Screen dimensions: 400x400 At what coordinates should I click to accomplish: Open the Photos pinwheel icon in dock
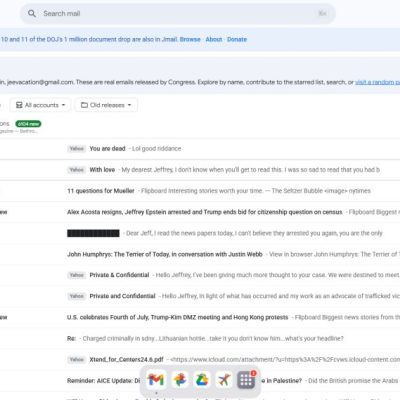coord(180,380)
